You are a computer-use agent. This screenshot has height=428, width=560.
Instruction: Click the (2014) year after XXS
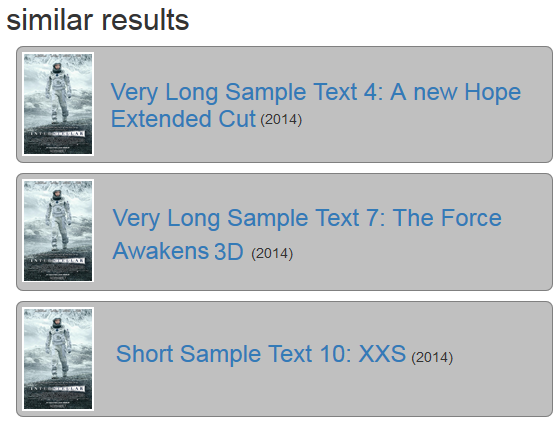point(432,357)
